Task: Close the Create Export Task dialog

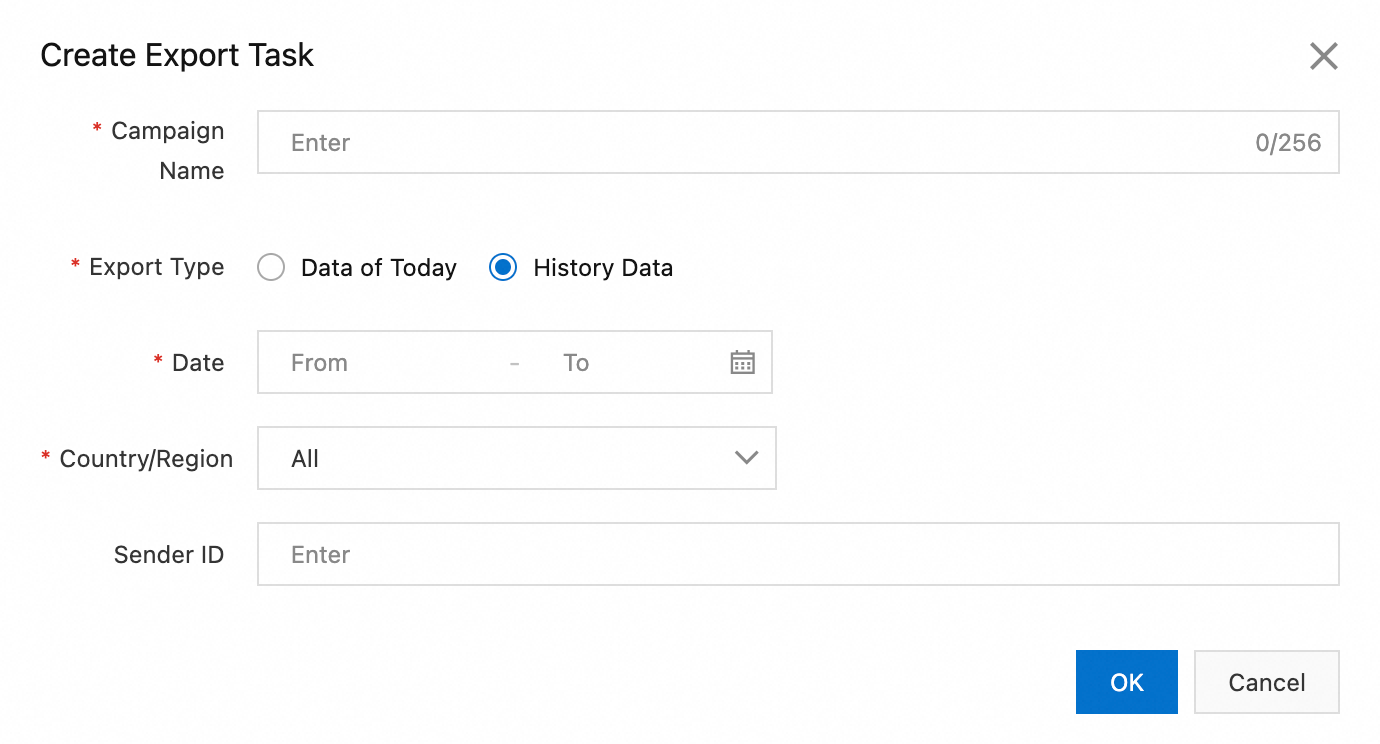Action: point(1323,56)
